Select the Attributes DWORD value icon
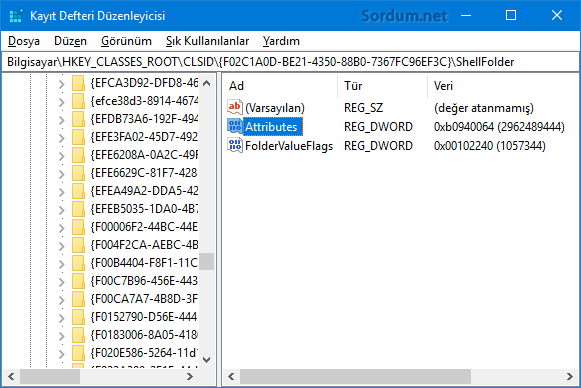This screenshot has width=581, height=388. (x=235, y=126)
